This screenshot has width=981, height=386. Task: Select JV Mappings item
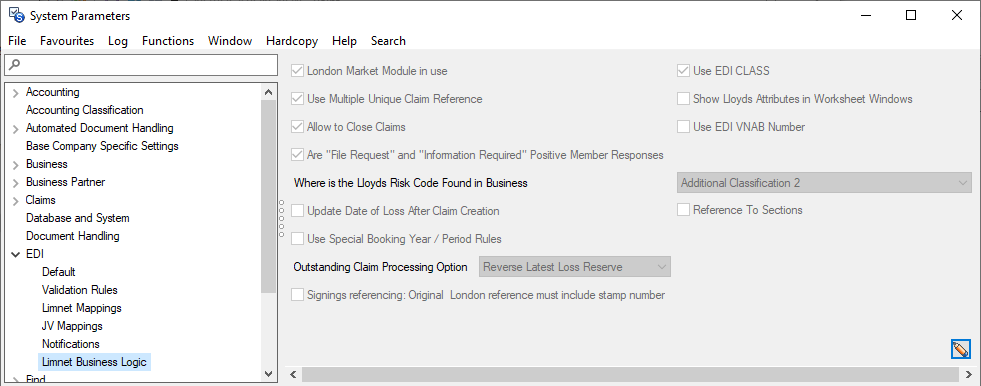click(x=72, y=326)
